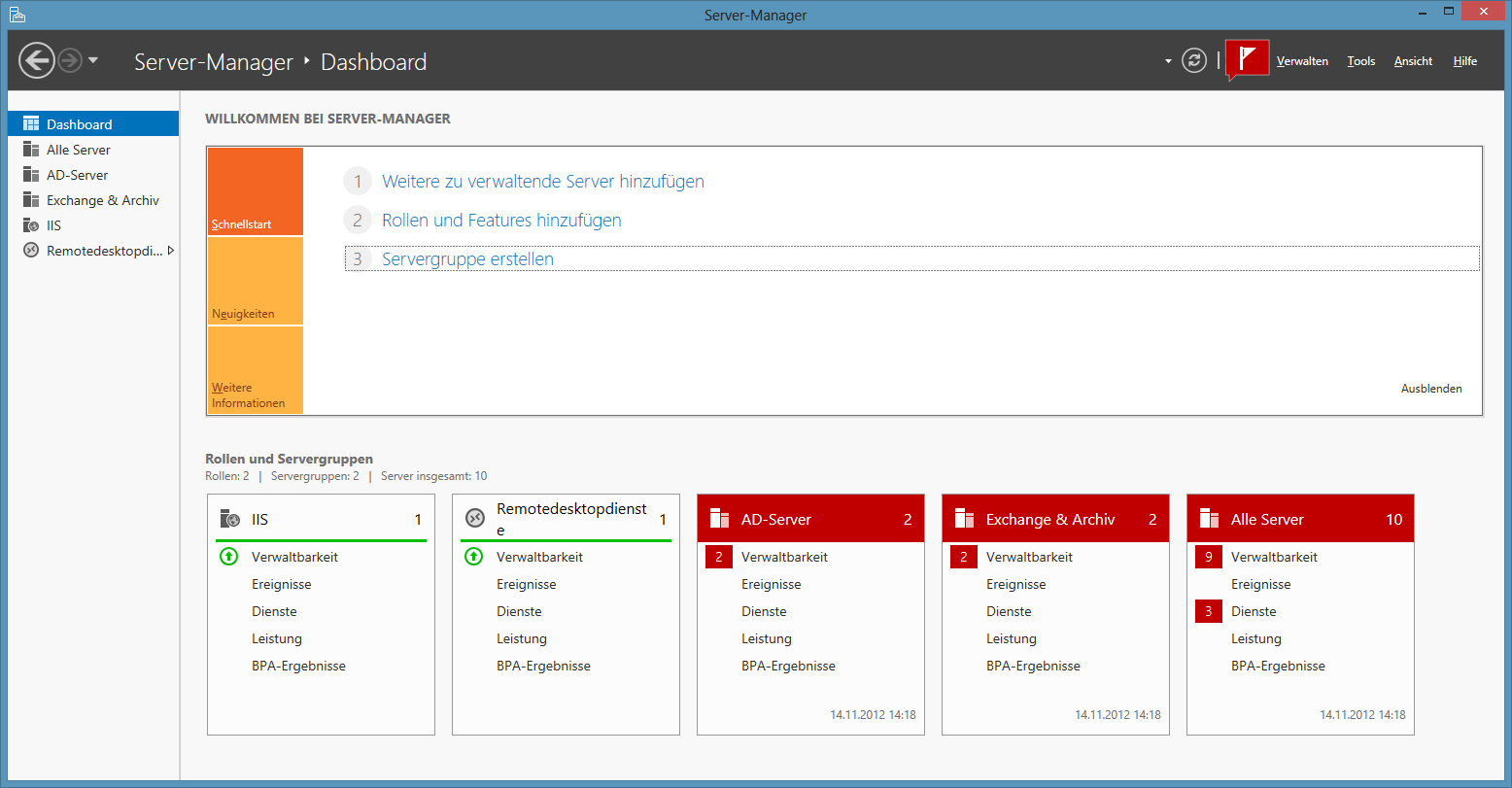The image size is (1512, 788).
Task: Select the Weitere Informationen tile
Action: click(256, 370)
